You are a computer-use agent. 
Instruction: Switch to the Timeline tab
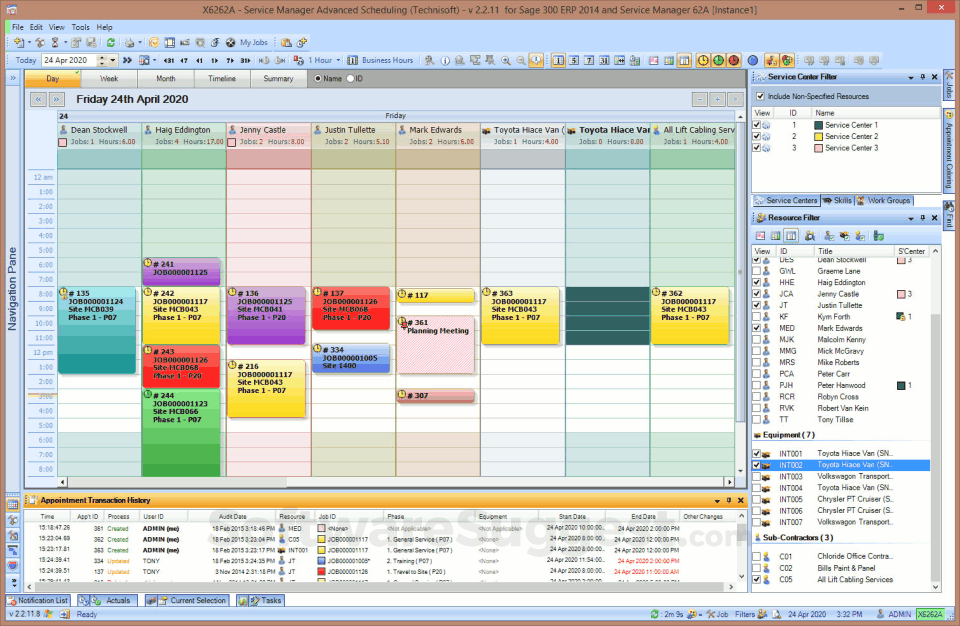222,79
